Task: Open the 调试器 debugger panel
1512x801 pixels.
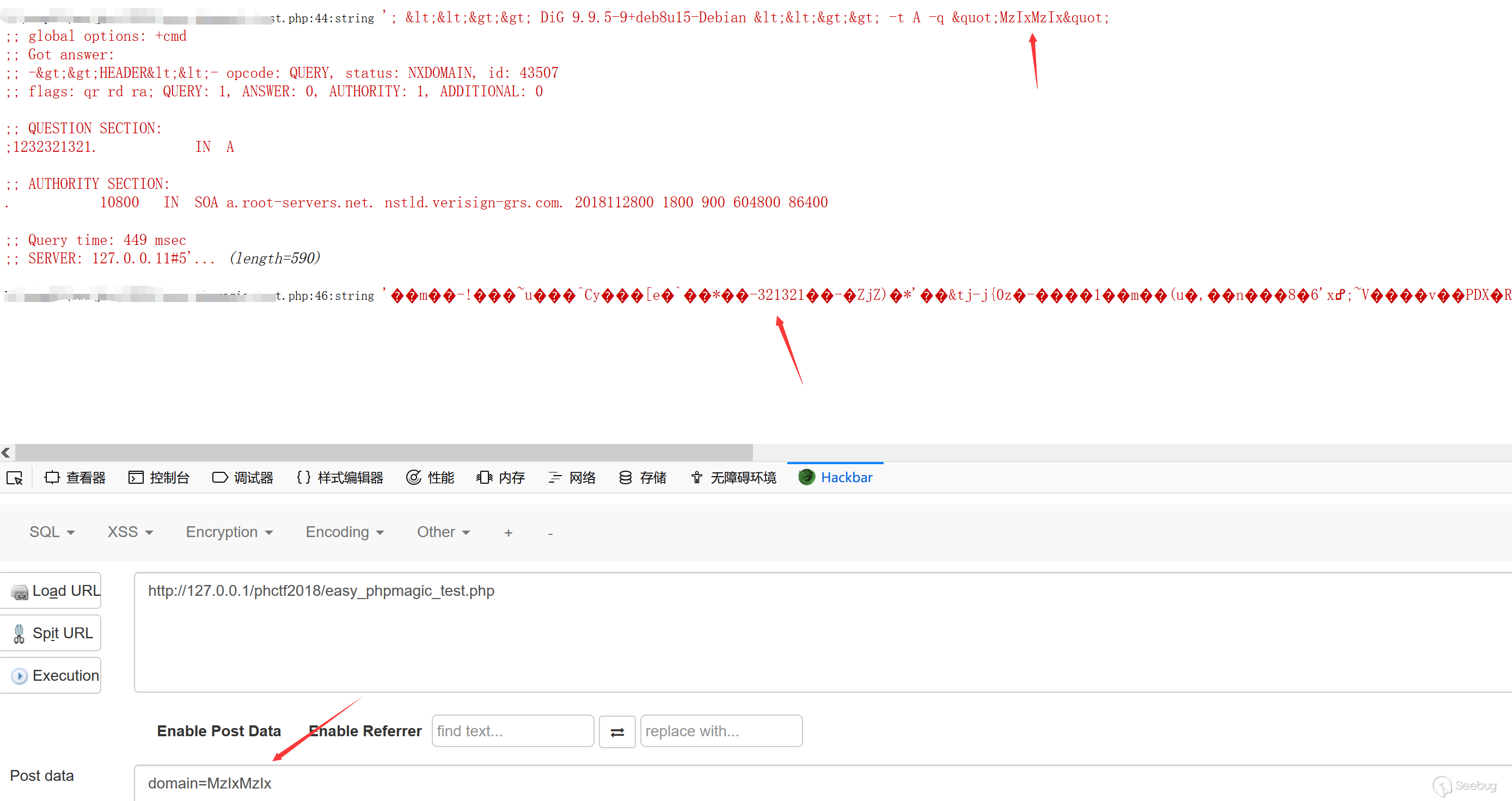Action: [x=243, y=478]
